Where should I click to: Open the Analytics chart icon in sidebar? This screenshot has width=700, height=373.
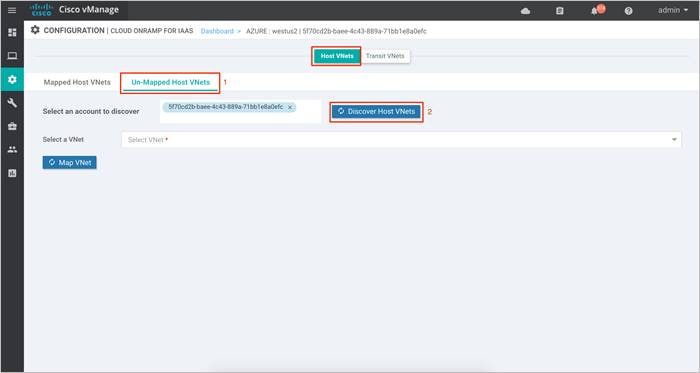12,173
